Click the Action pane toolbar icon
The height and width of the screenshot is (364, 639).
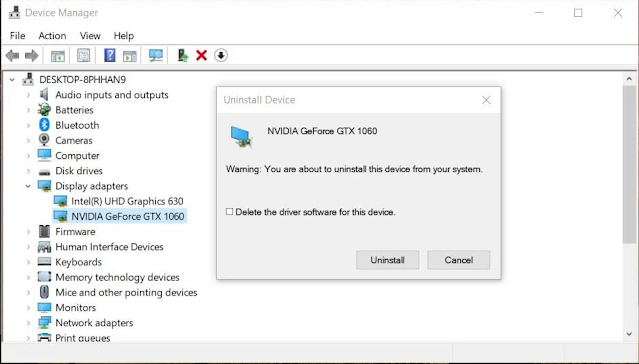pos(130,56)
